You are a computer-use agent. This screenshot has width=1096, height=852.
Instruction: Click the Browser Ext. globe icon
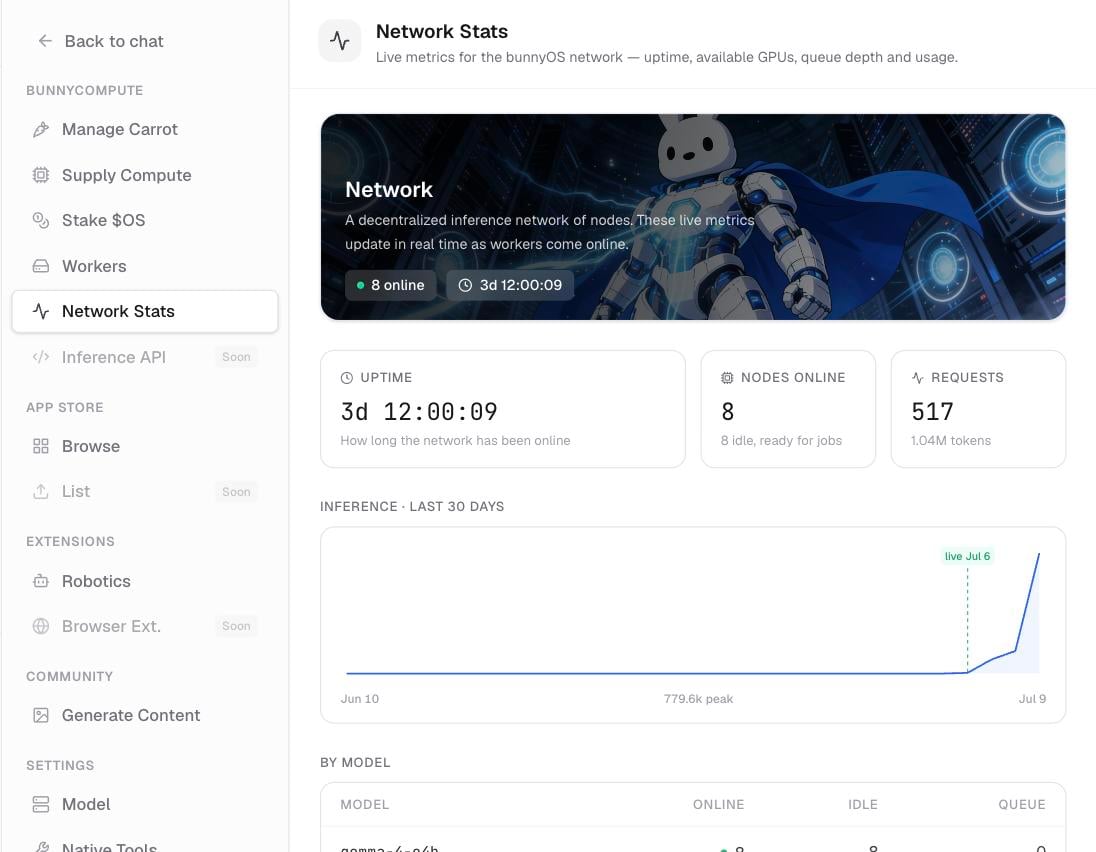tap(41, 626)
